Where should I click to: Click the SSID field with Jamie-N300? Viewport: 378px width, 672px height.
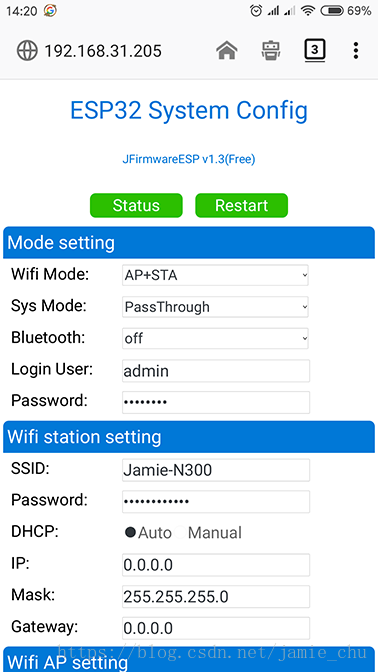[x=216, y=470]
